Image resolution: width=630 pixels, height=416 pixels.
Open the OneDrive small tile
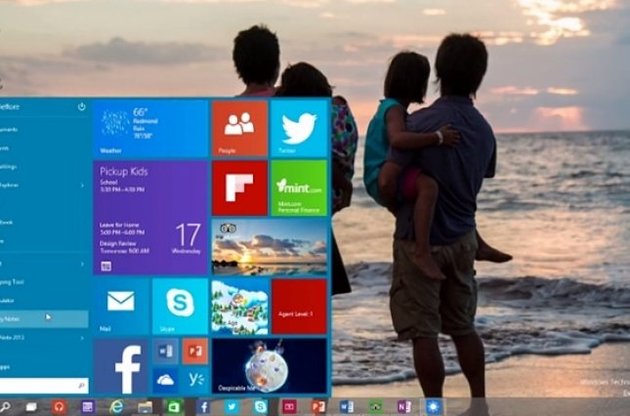pyautogui.click(x=166, y=380)
